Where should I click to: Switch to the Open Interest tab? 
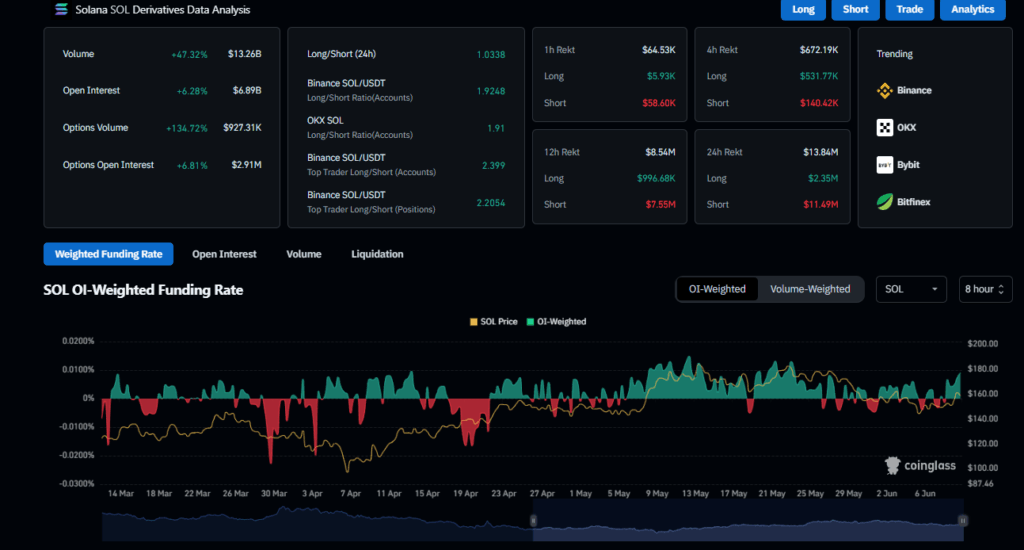click(x=224, y=254)
